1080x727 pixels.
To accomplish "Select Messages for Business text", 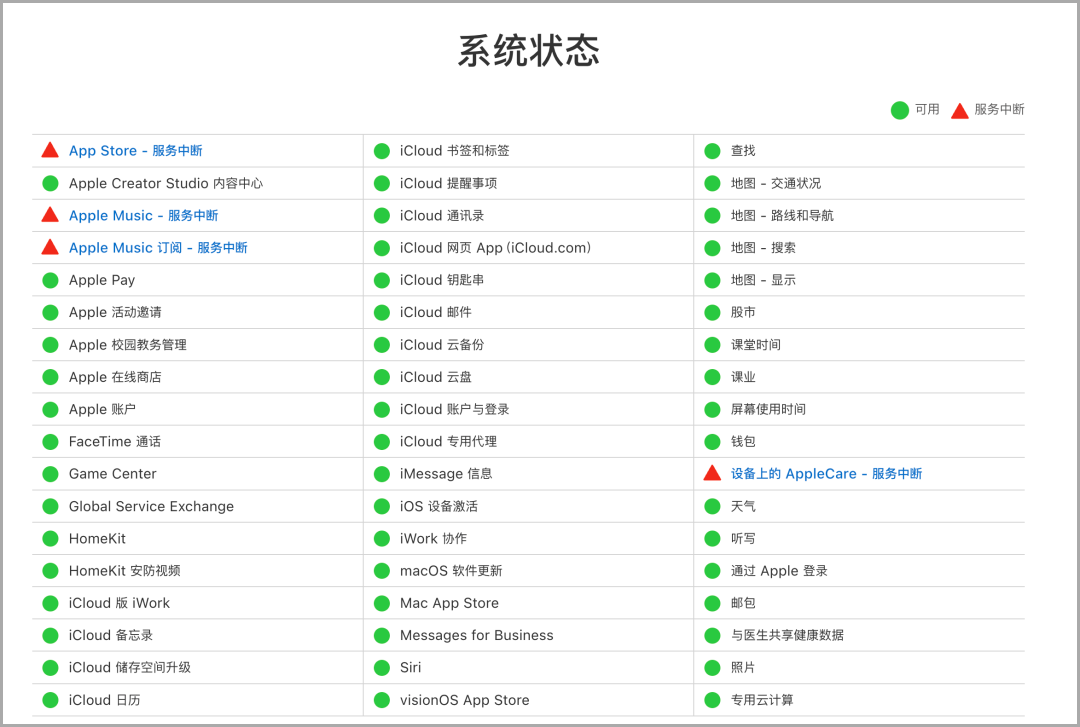I will [477, 635].
